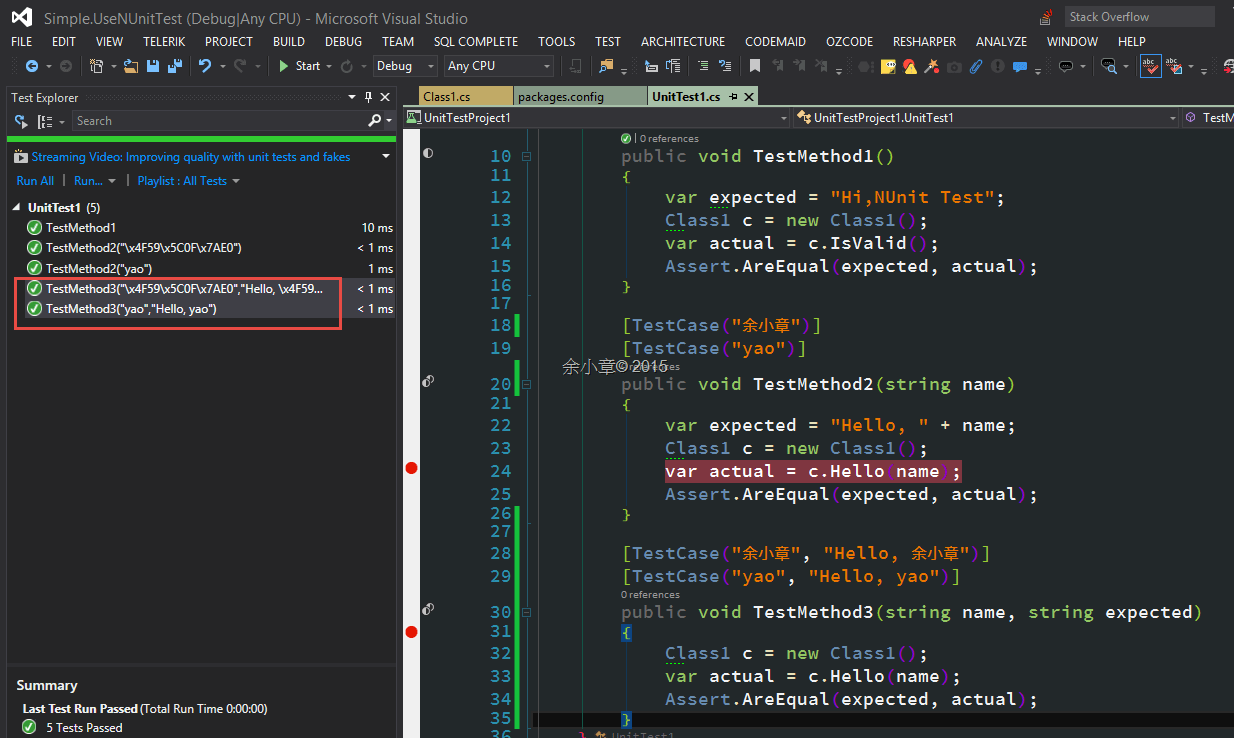Switch to the Class1.cs tab
The height and width of the screenshot is (738, 1234).
pyautogui.click(x=447, y=97)
